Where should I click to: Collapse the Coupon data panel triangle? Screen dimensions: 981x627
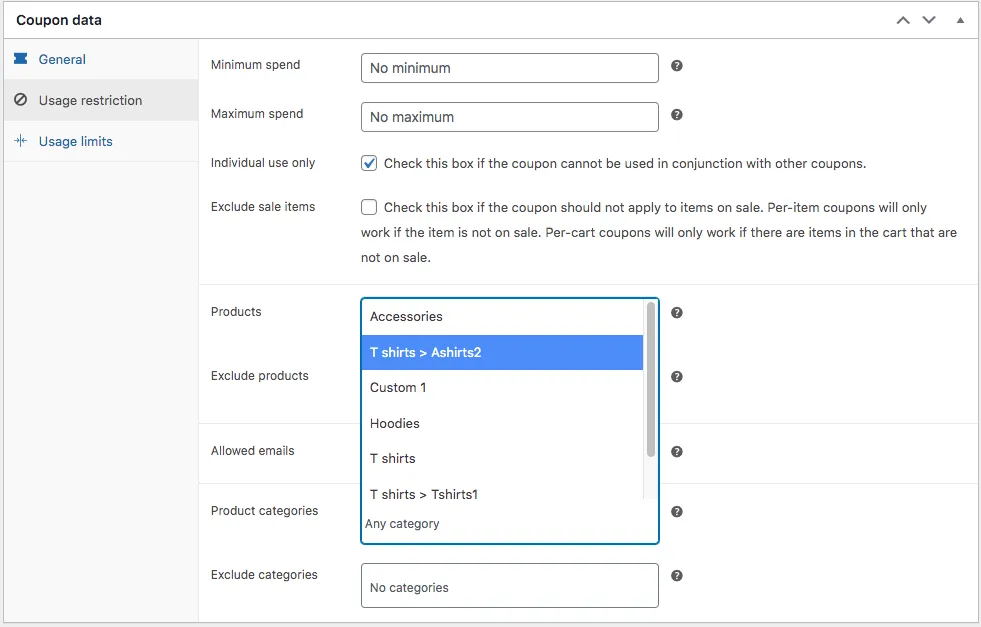961,20
